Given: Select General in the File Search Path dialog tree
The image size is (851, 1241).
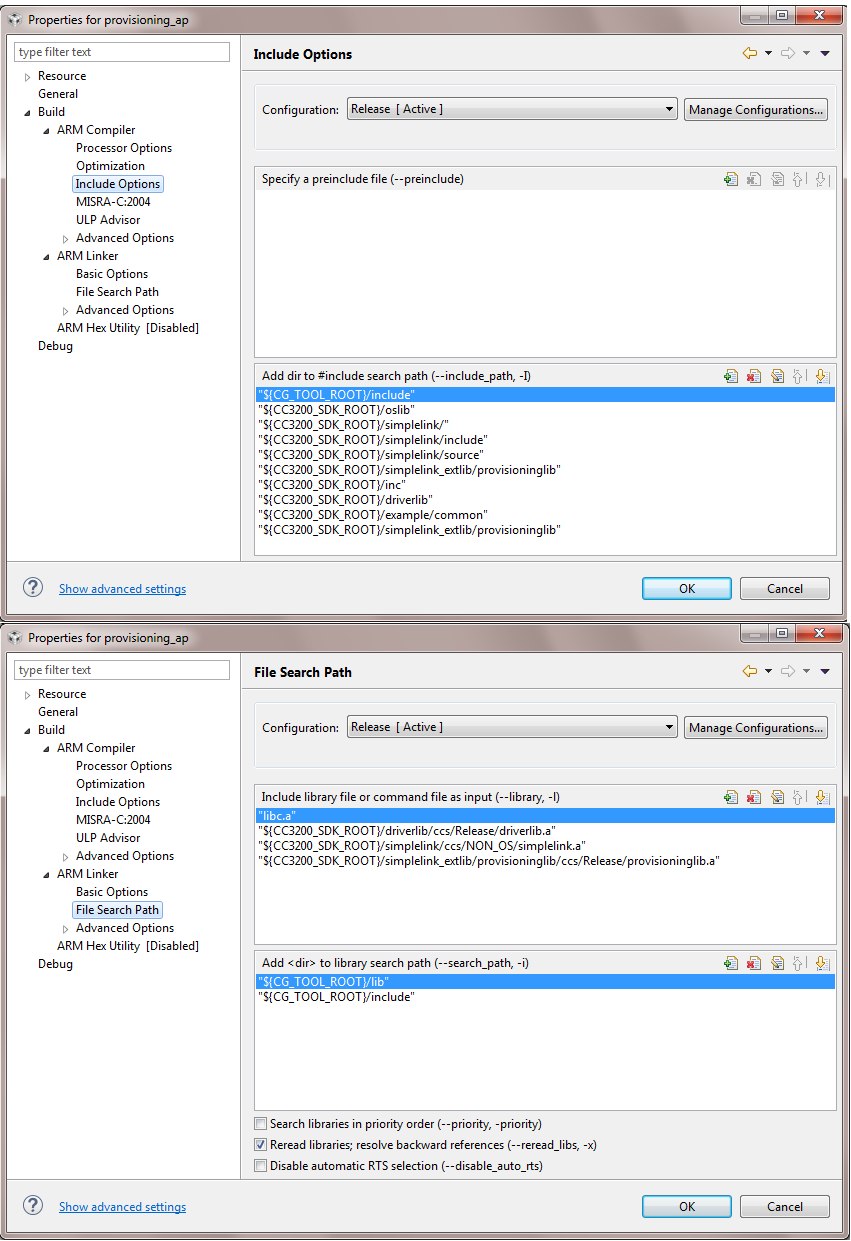Looking at the screenshot, I should (x=58, y=712).
